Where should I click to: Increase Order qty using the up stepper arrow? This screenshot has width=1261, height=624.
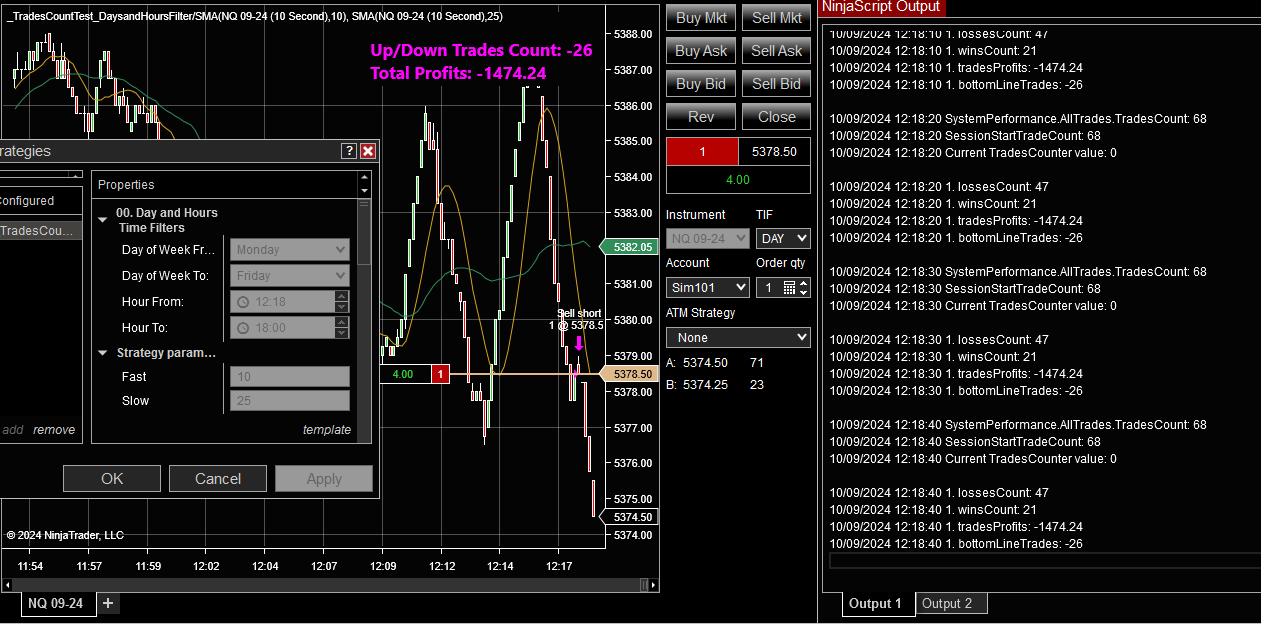click(x=803, y=283)
